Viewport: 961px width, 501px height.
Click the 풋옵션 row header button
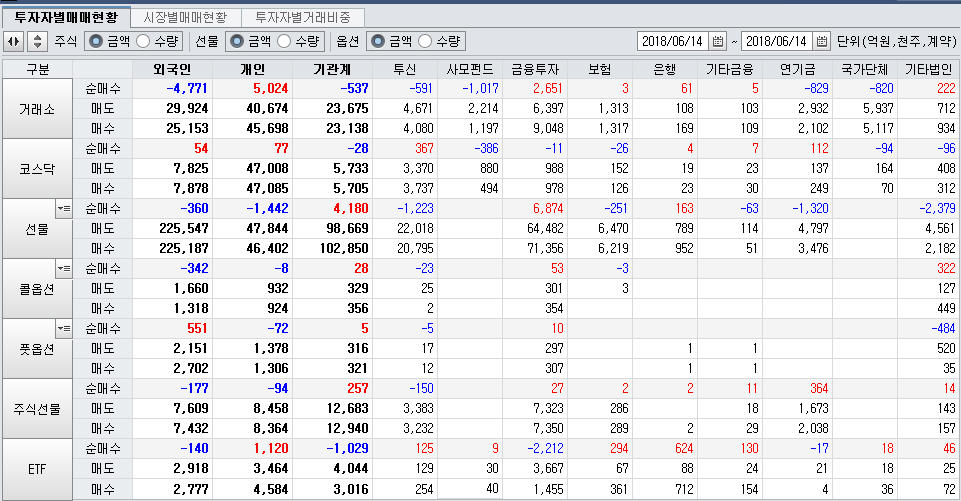(37, 349)
